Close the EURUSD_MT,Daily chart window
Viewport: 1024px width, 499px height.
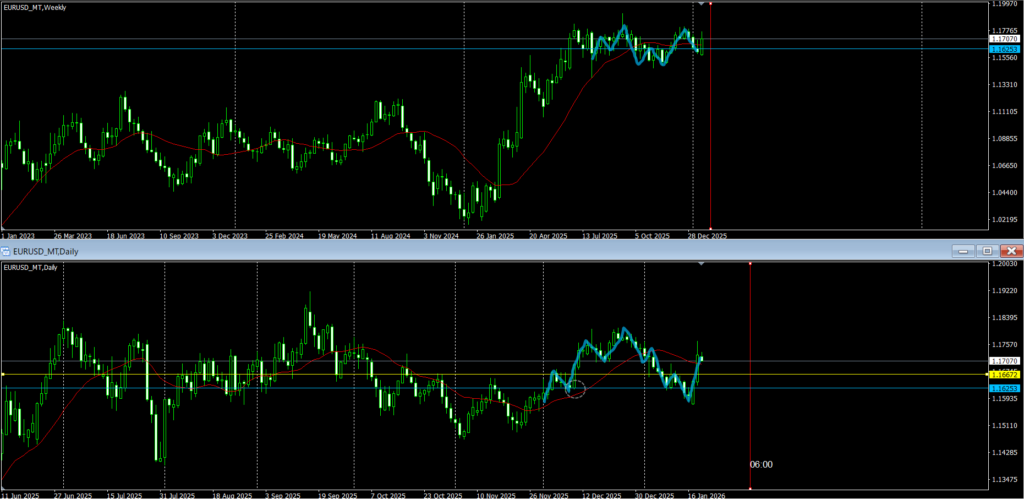[1012, 250]
